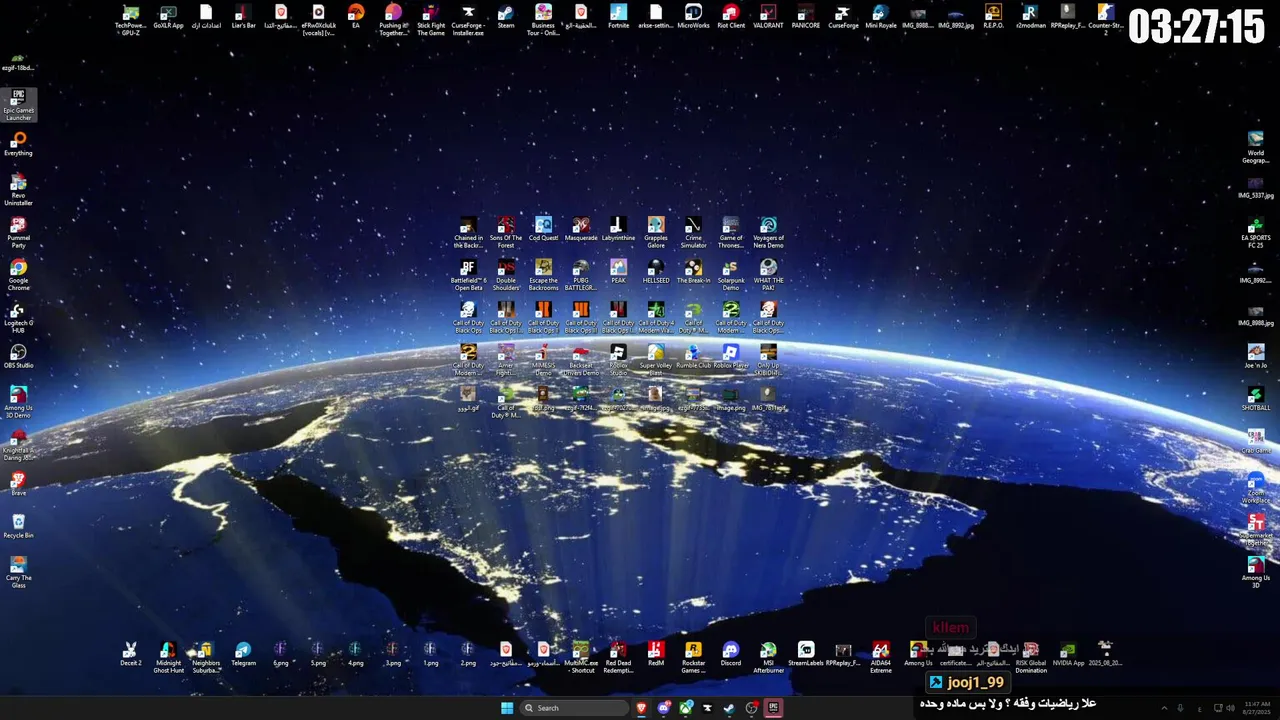Launch Deceit 2 desktop shortcut
The height and width of the screenshot is (720, 1280).
coord(130,654)
